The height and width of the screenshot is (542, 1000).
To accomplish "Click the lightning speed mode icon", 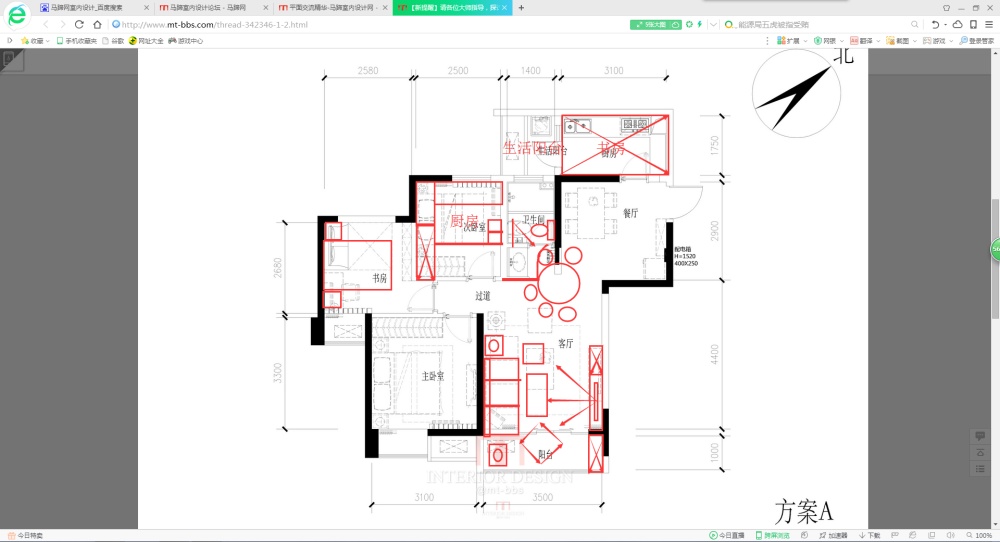I will 699,24.
